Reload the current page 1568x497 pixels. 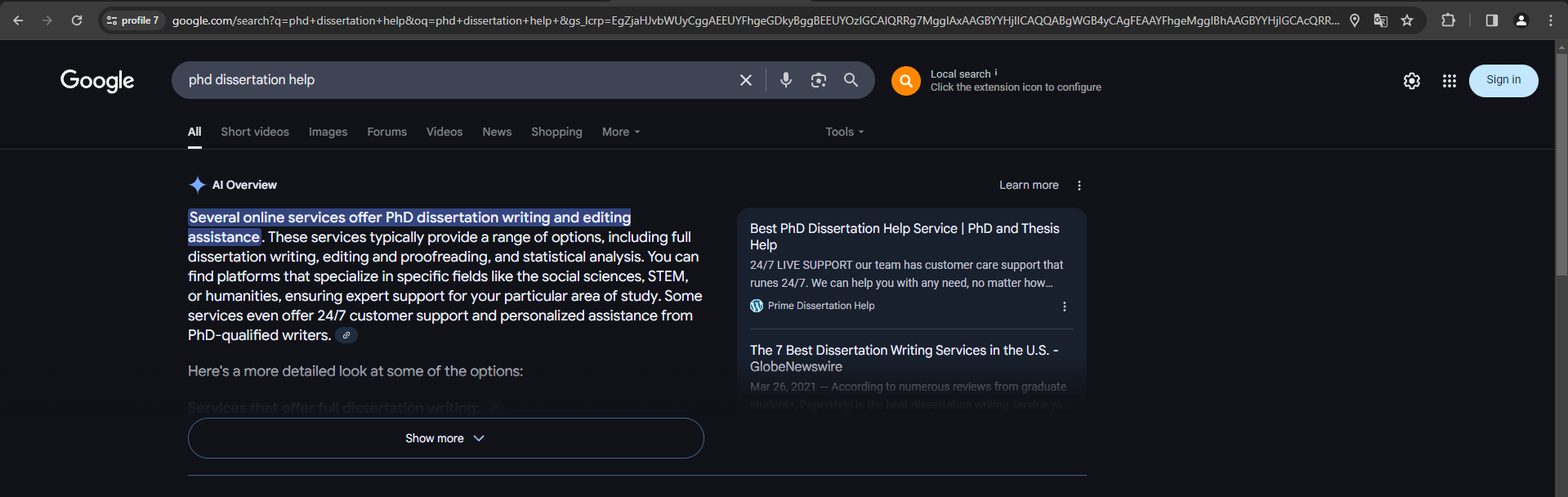77,20
